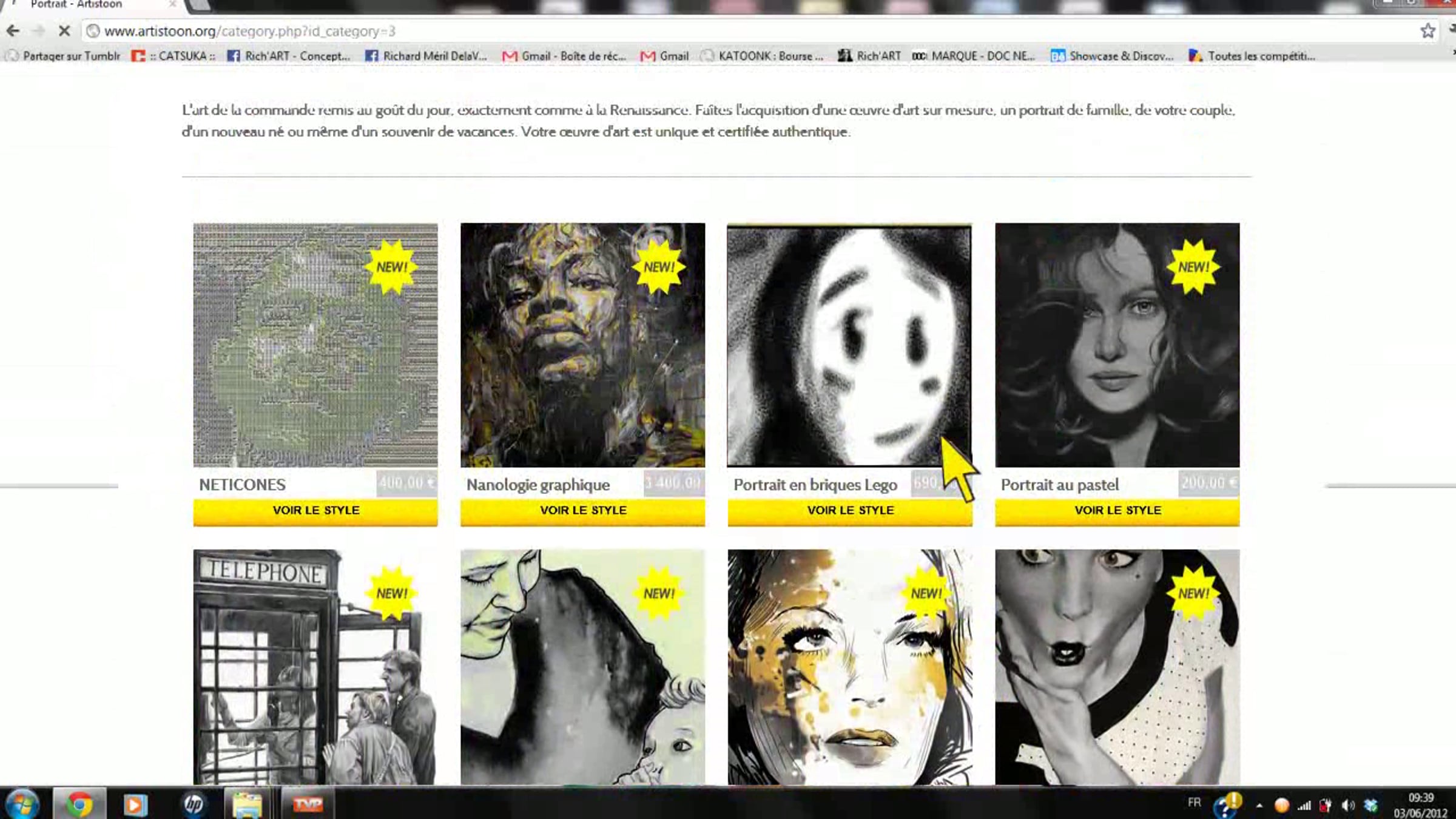Screen dimensions: 1456x819
Task: Launch the media player from the taskbar
Action: (x=135, y=804)
